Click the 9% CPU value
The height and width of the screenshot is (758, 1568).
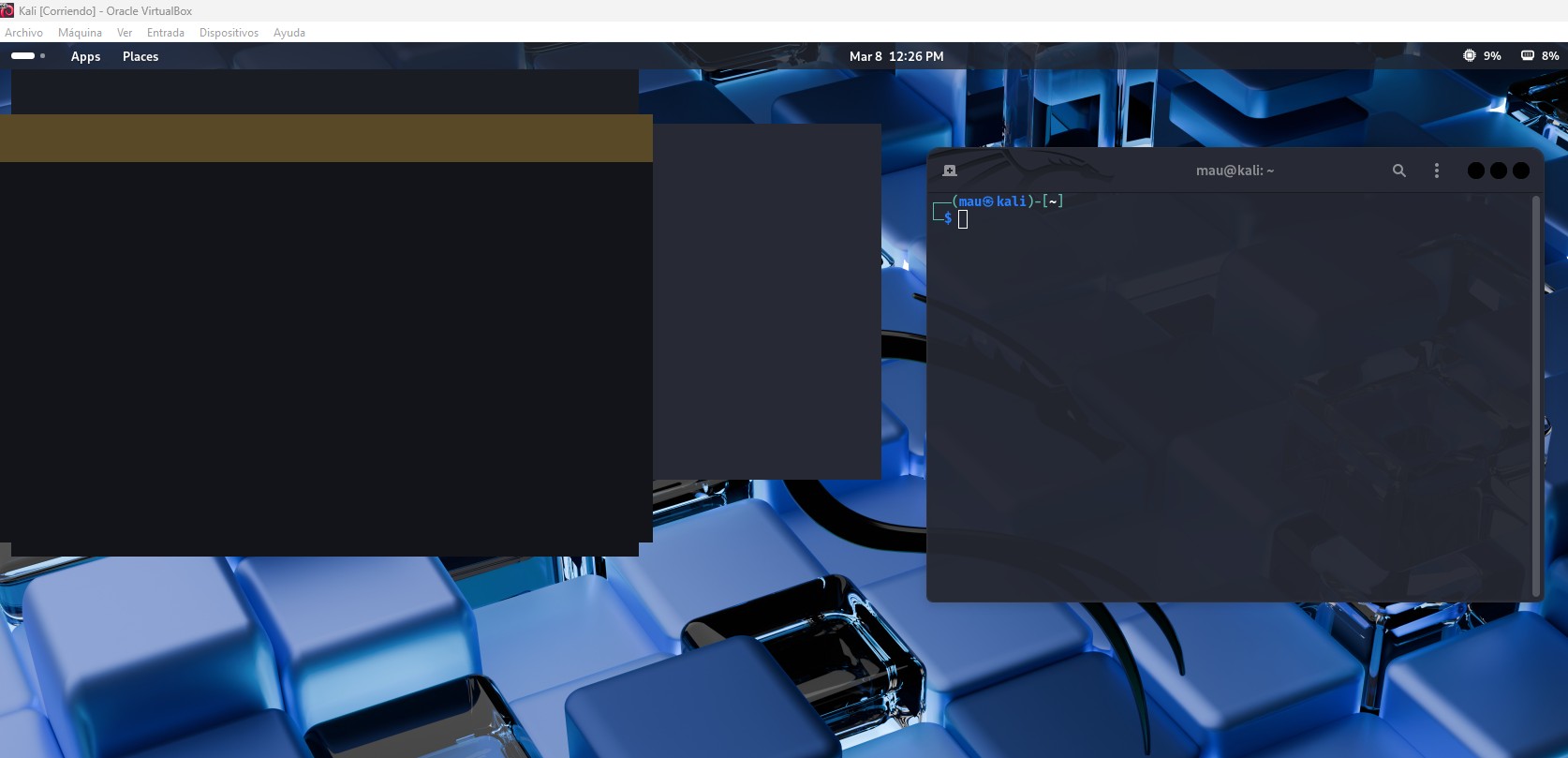point(1492,56)
